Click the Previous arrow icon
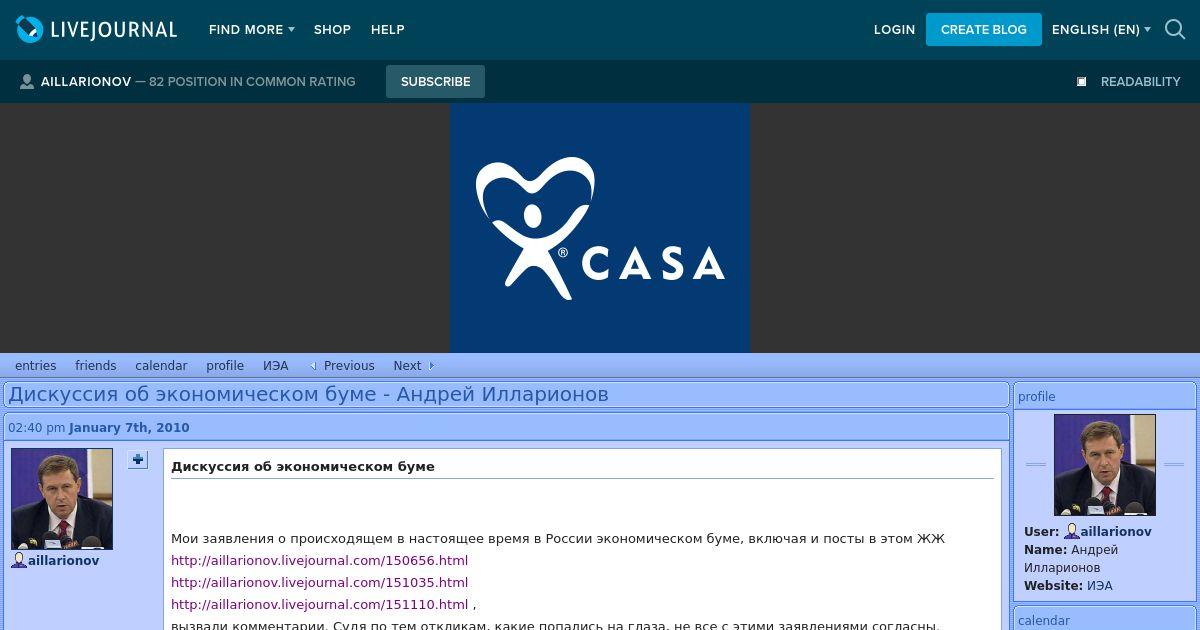The image size is (1200, 630). click(x=313, y=366)
